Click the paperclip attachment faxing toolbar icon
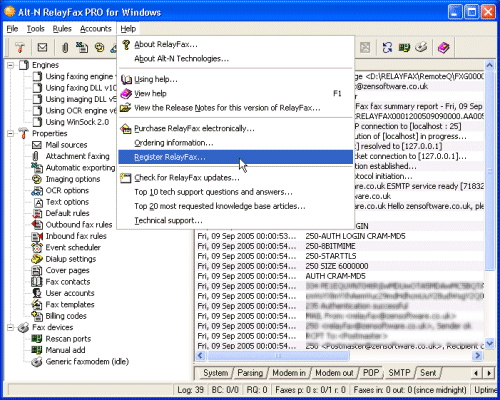This screenshot has width=500, height=400. [x=65, y=48]
